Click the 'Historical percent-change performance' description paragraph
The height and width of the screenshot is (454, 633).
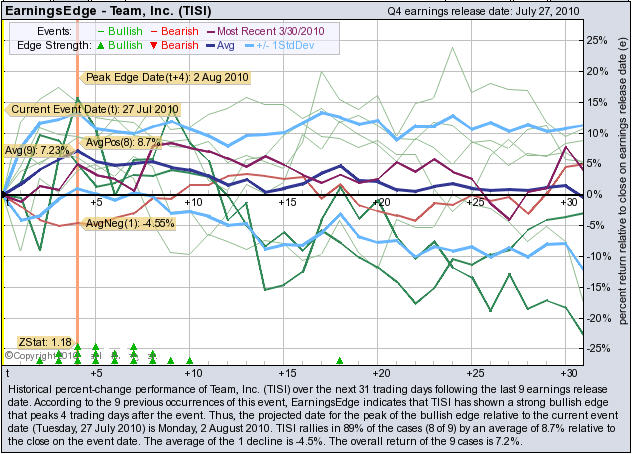pos(313,415)
